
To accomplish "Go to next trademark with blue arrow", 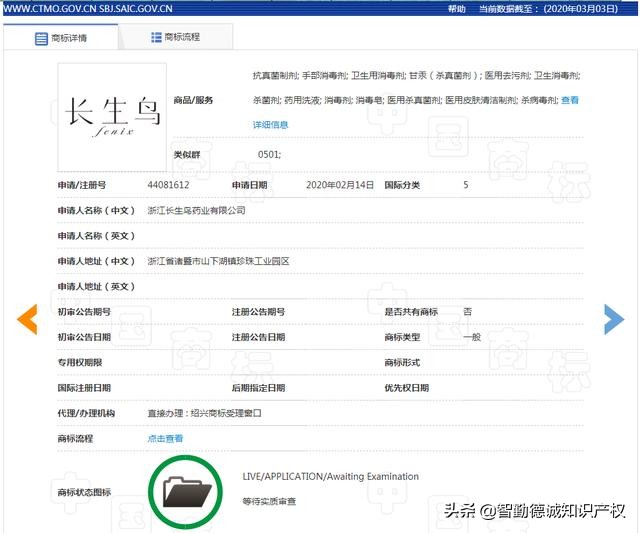I will click(614, 319).
